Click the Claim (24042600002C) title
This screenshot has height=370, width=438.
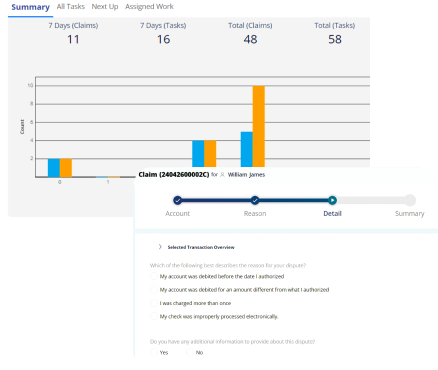(x=174, y=174)
